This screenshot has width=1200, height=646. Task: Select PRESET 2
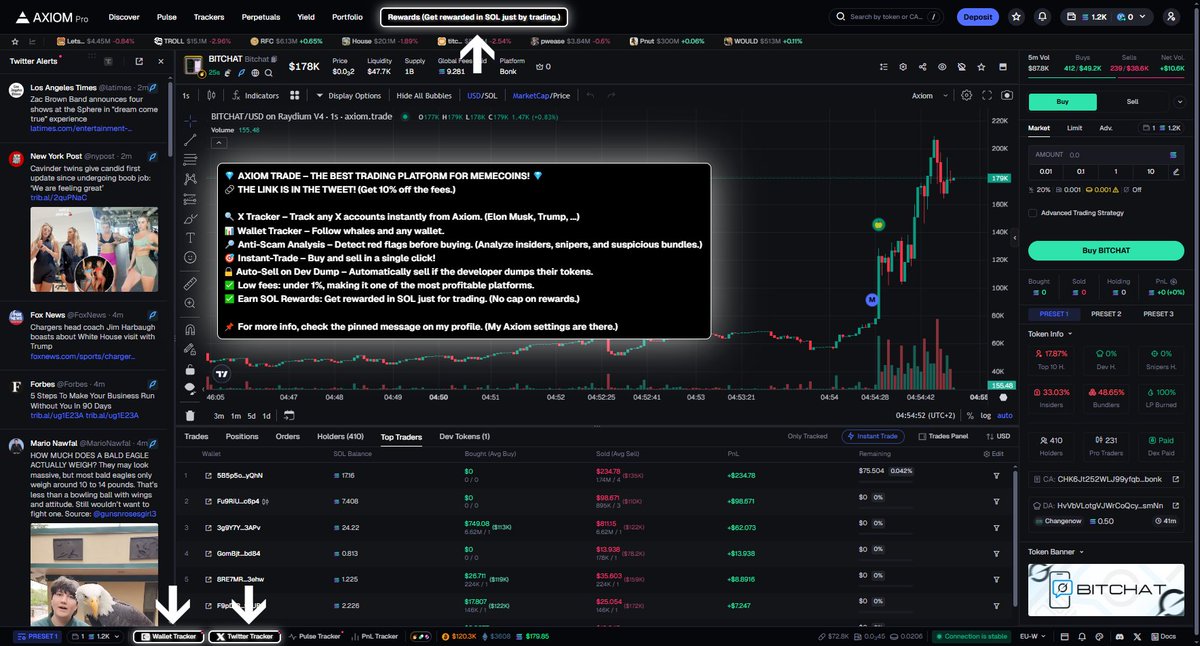click(x=1105, y=314)
